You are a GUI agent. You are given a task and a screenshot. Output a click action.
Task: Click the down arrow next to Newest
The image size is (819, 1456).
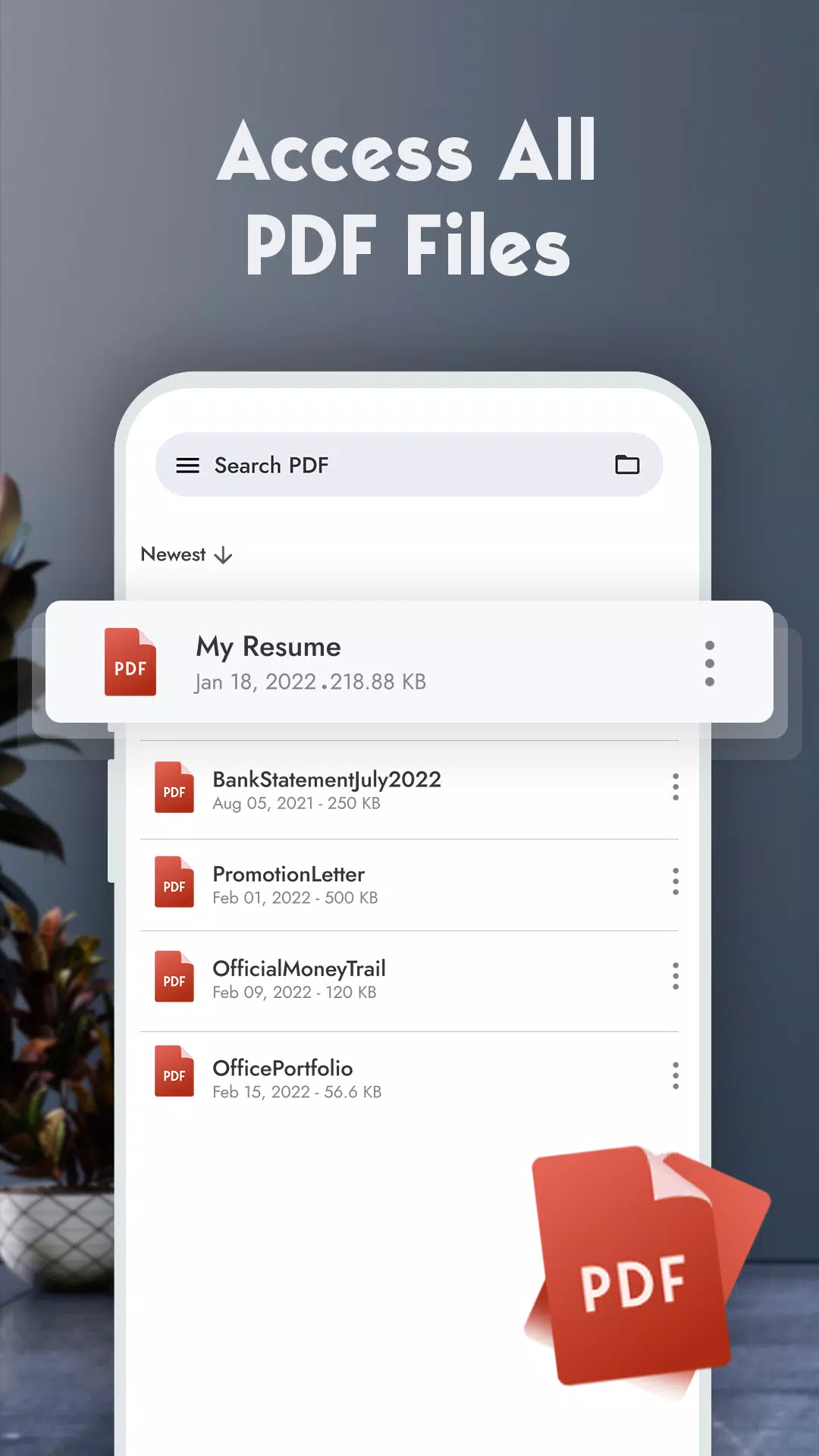pos(223,555)
